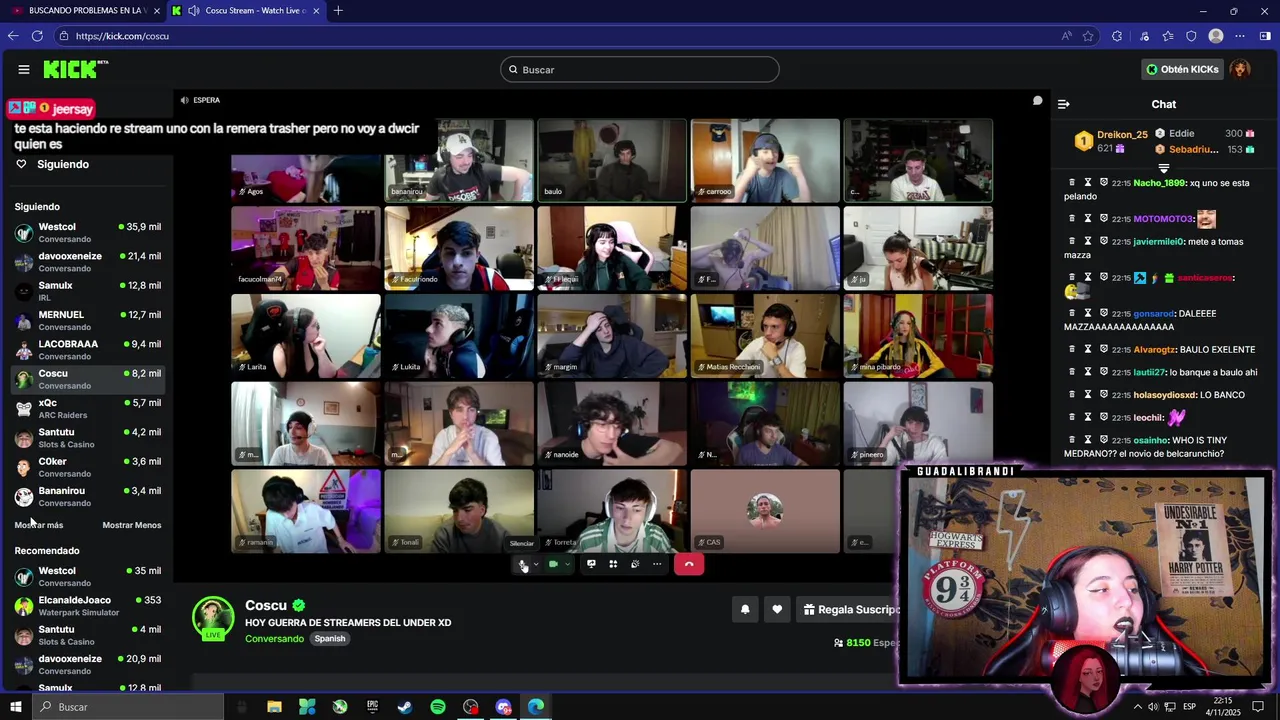Open the Kick hamburger sidebar menu
The image size is (1280, 720).
[23, 69]
